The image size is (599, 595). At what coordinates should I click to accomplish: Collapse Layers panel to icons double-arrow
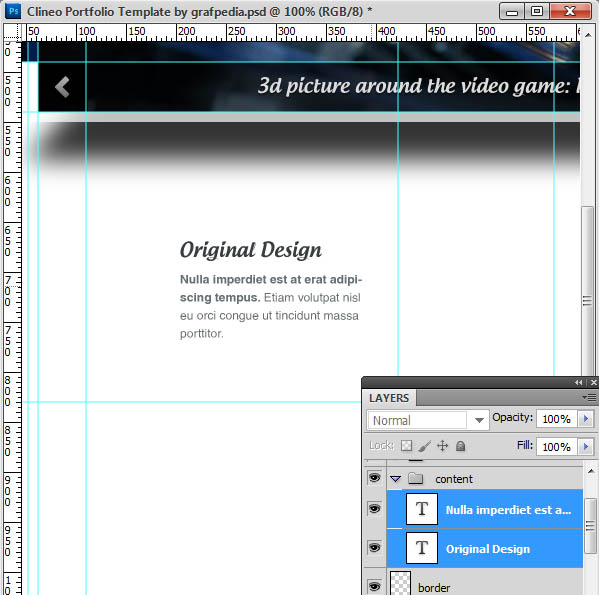coord(579,382)
